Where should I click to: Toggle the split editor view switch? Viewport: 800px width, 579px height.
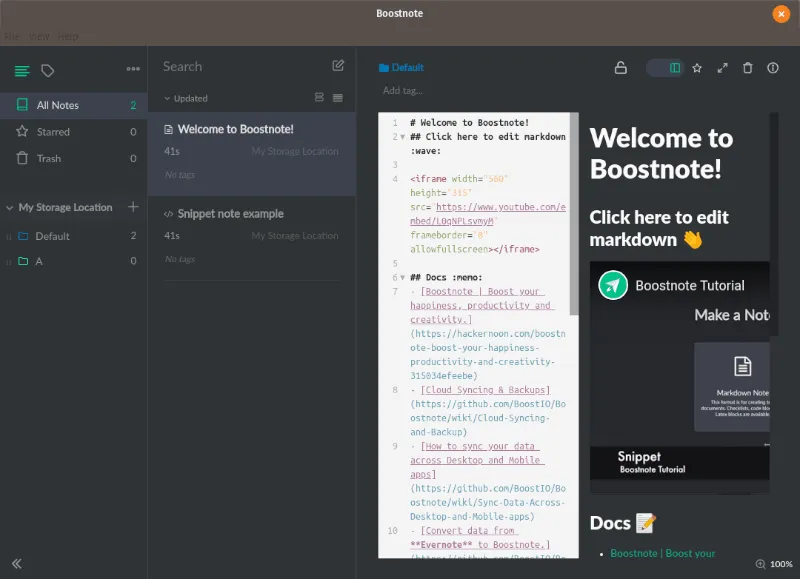(x=665, y=68)
